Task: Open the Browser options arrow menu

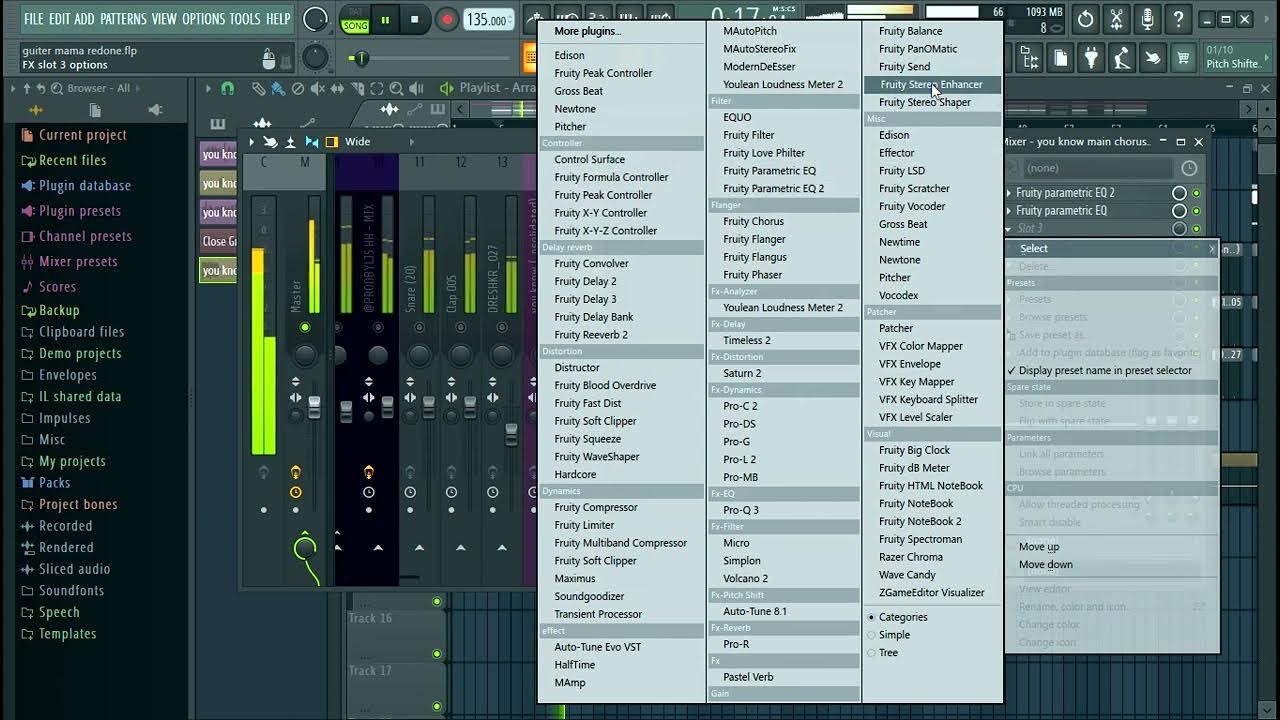Action: 13,88
